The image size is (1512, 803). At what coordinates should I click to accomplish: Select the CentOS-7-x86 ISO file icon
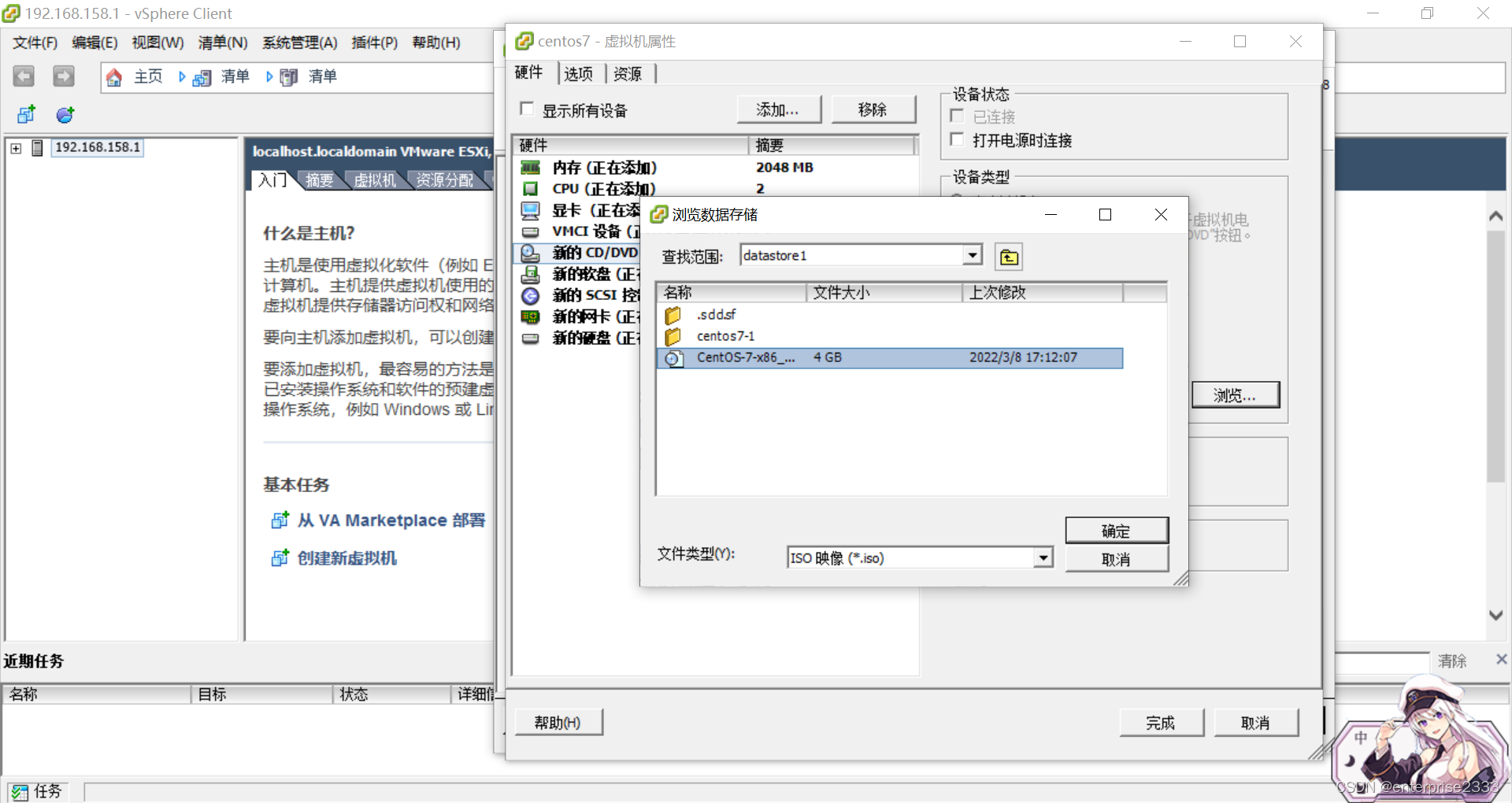[673, 358]
